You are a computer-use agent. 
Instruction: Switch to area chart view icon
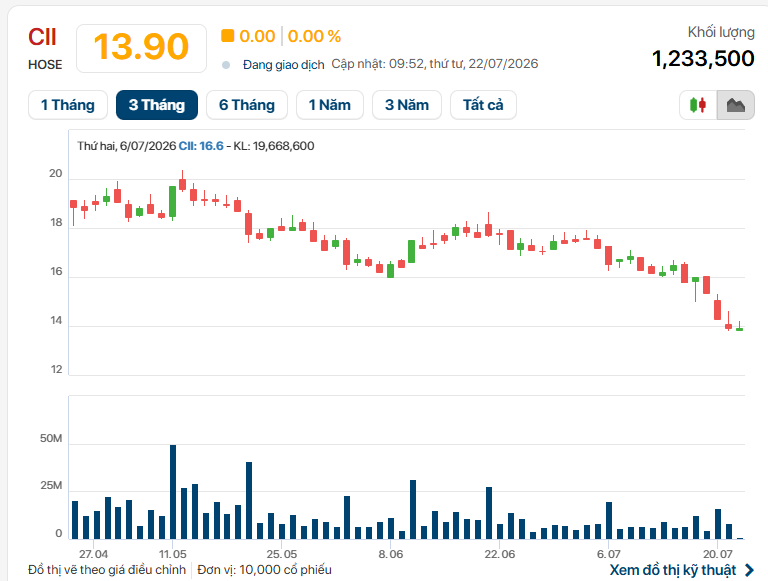pyautogui.click(x=736, y=105)
